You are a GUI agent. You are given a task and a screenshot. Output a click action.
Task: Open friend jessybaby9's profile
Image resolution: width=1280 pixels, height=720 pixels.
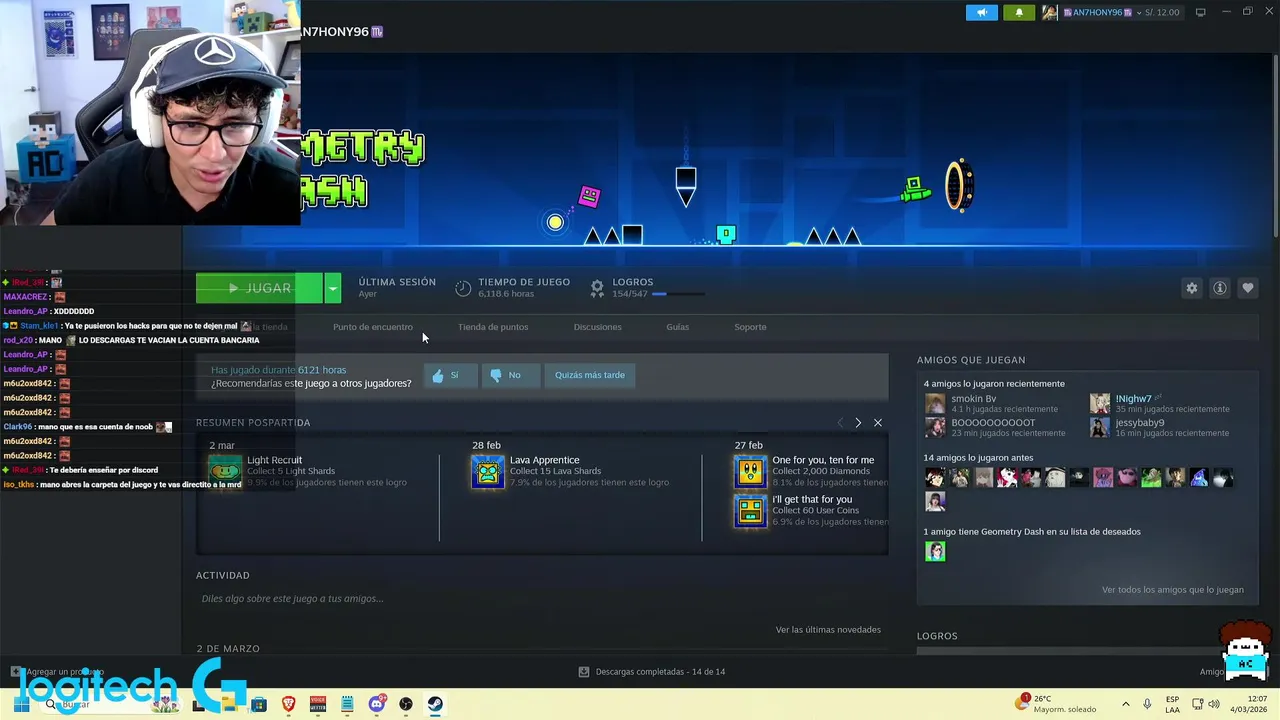pos(1140,423)
